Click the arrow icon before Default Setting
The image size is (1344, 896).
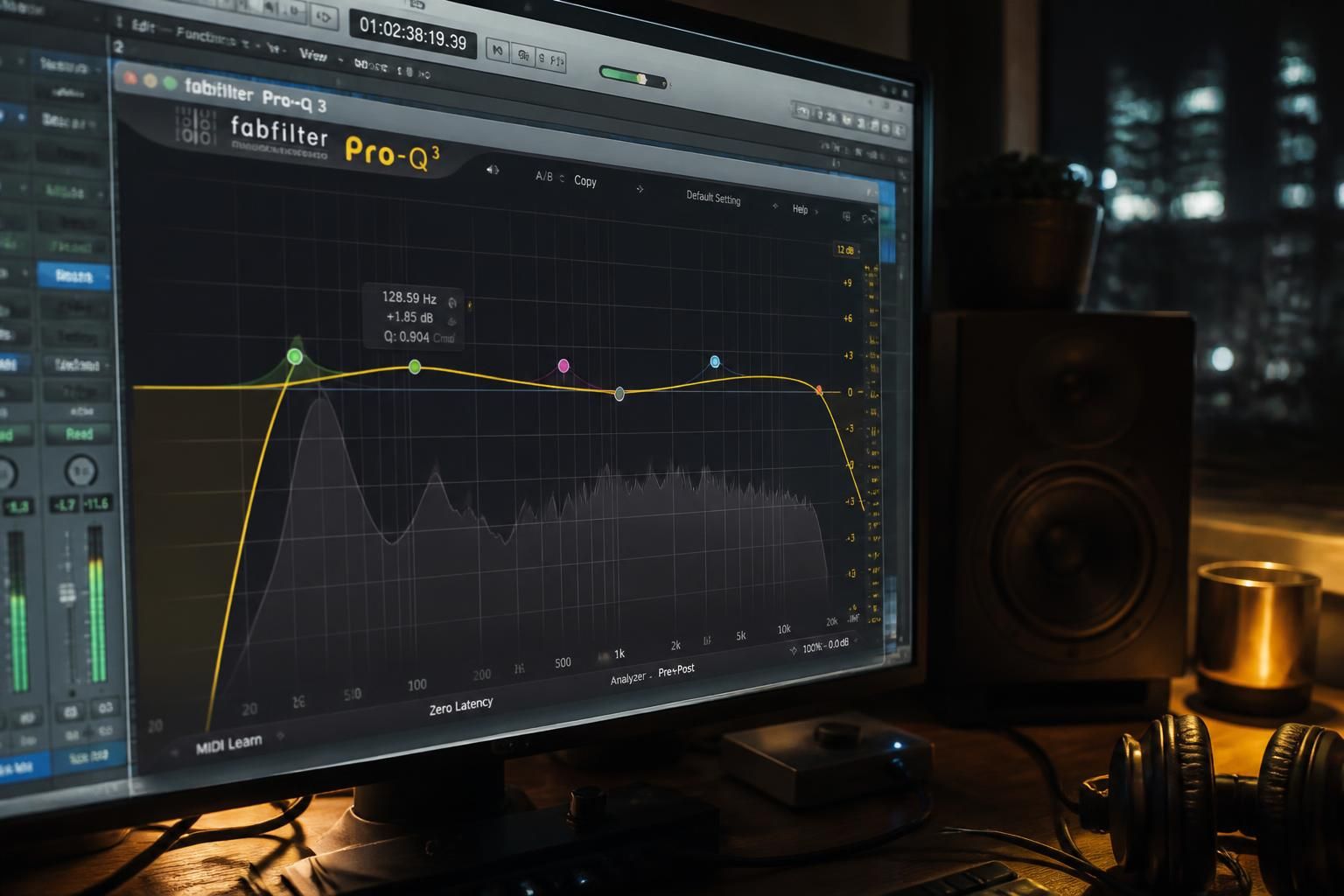(640, 189)
